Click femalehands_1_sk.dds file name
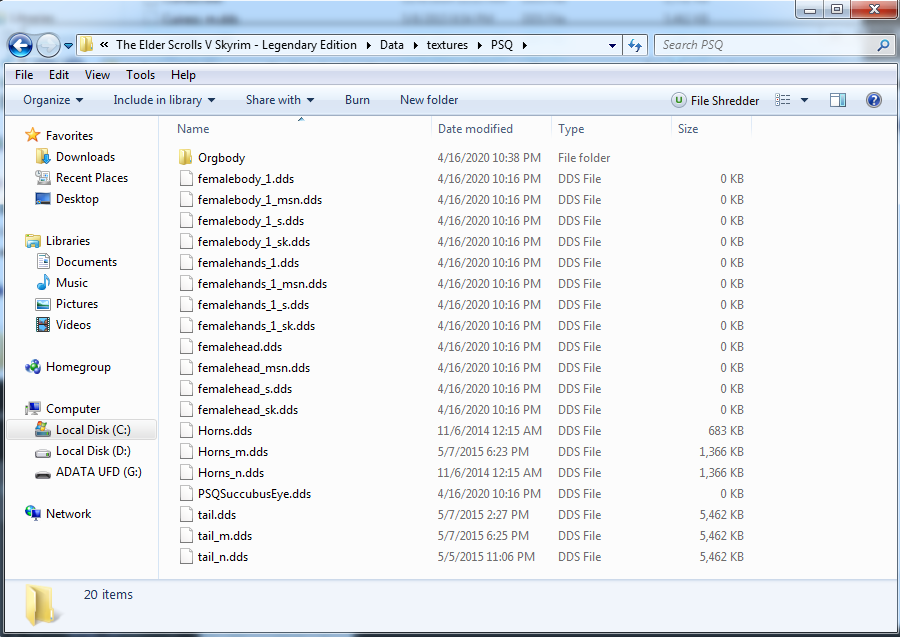 (257, 325)
